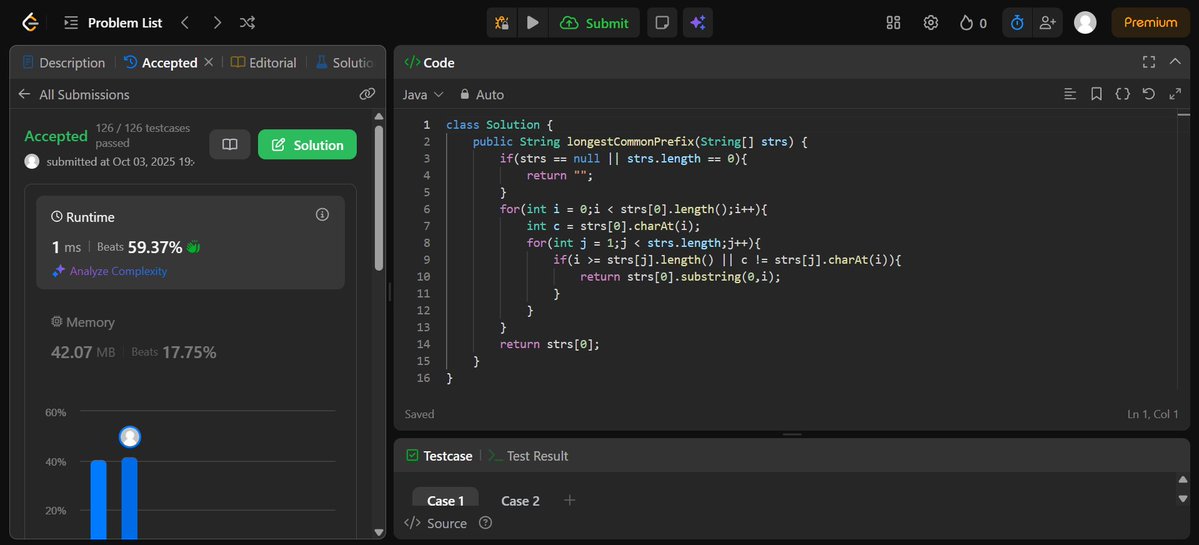
Task: Click the debugger icon in top toolbar
Action: 502,23
